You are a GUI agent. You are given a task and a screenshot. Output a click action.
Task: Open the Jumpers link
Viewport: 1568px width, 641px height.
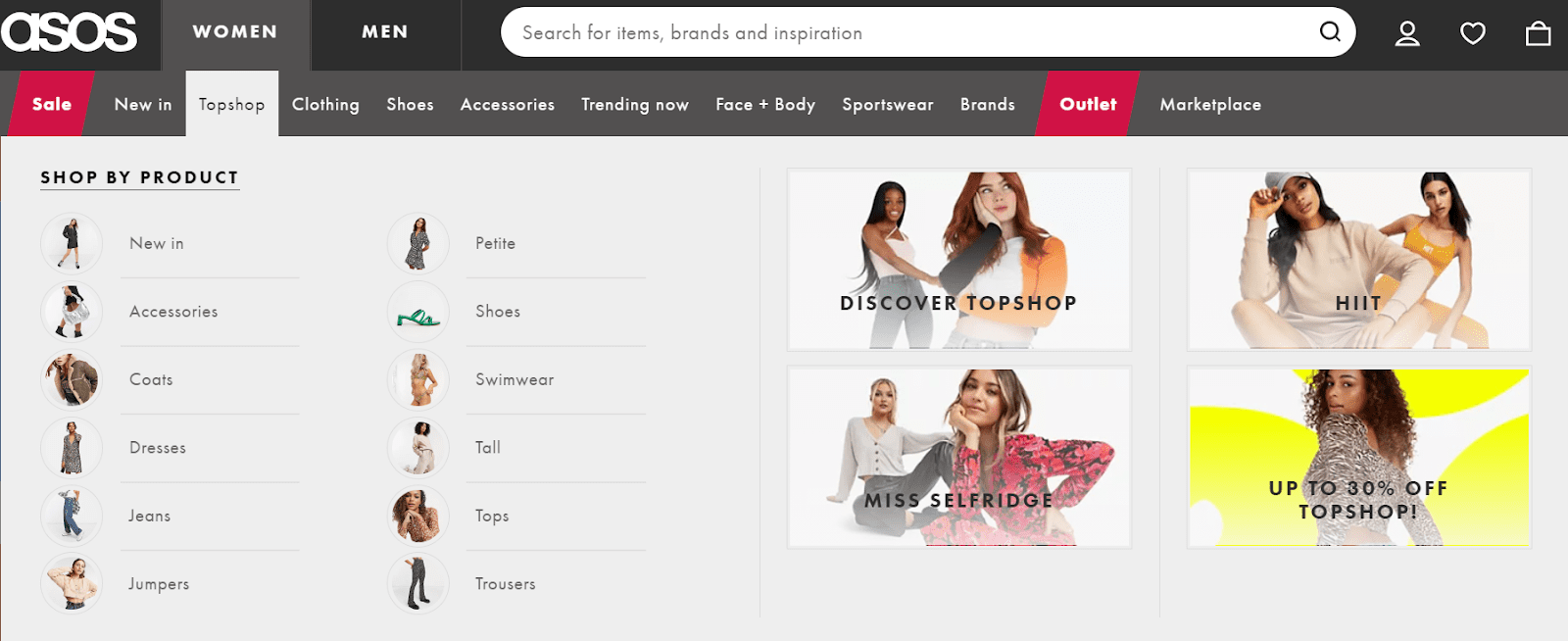point(159,584)
